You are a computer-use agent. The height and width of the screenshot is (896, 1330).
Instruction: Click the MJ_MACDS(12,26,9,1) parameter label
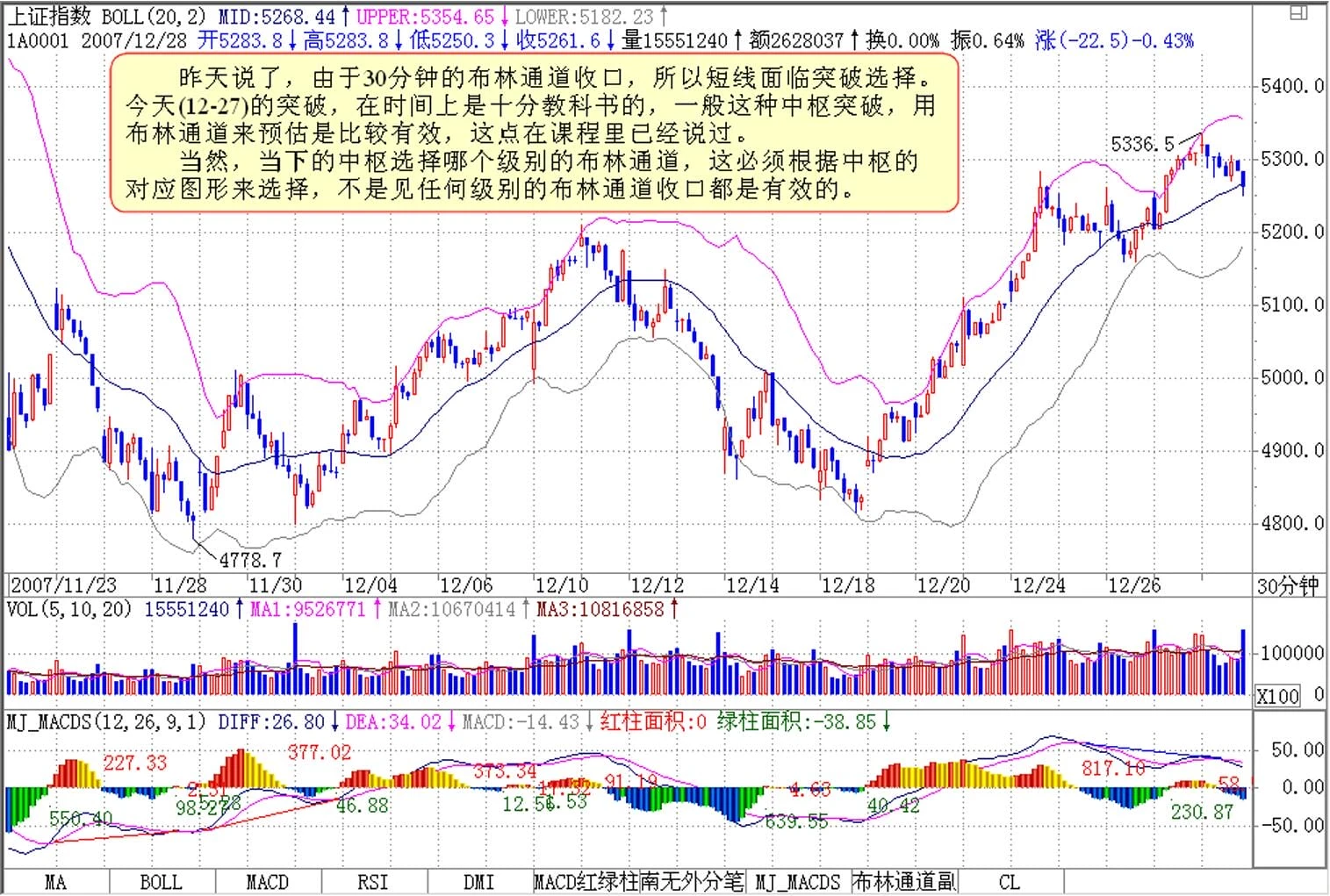[107, 722]
